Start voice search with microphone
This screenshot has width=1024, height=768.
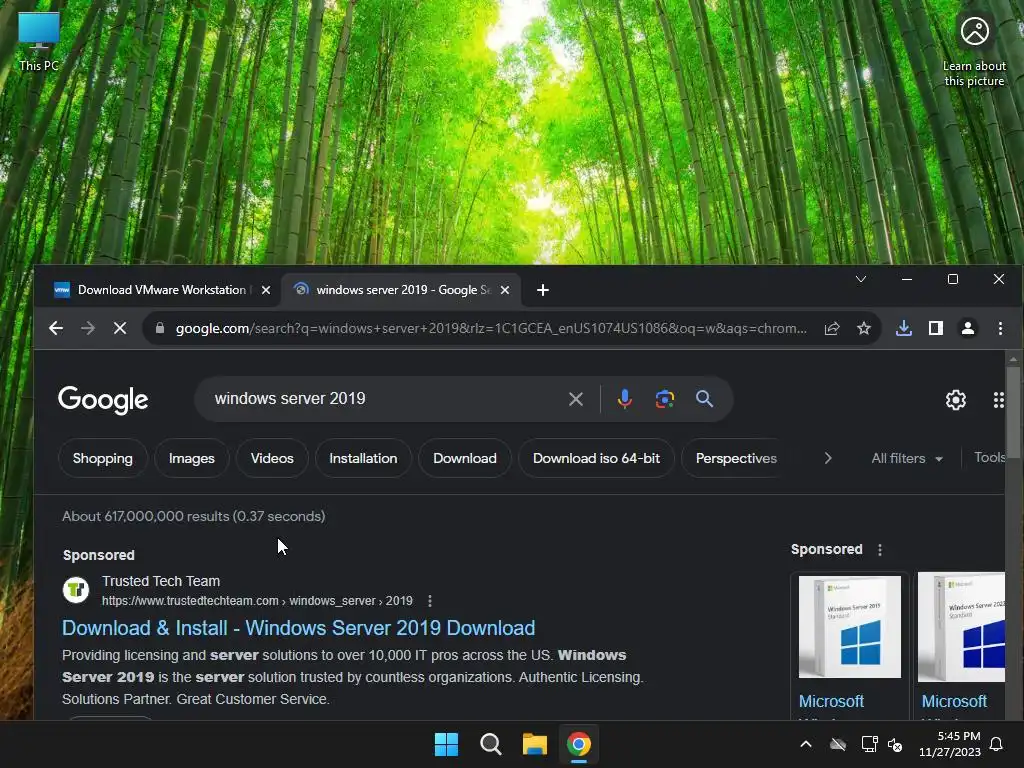(x=624, y=398)
